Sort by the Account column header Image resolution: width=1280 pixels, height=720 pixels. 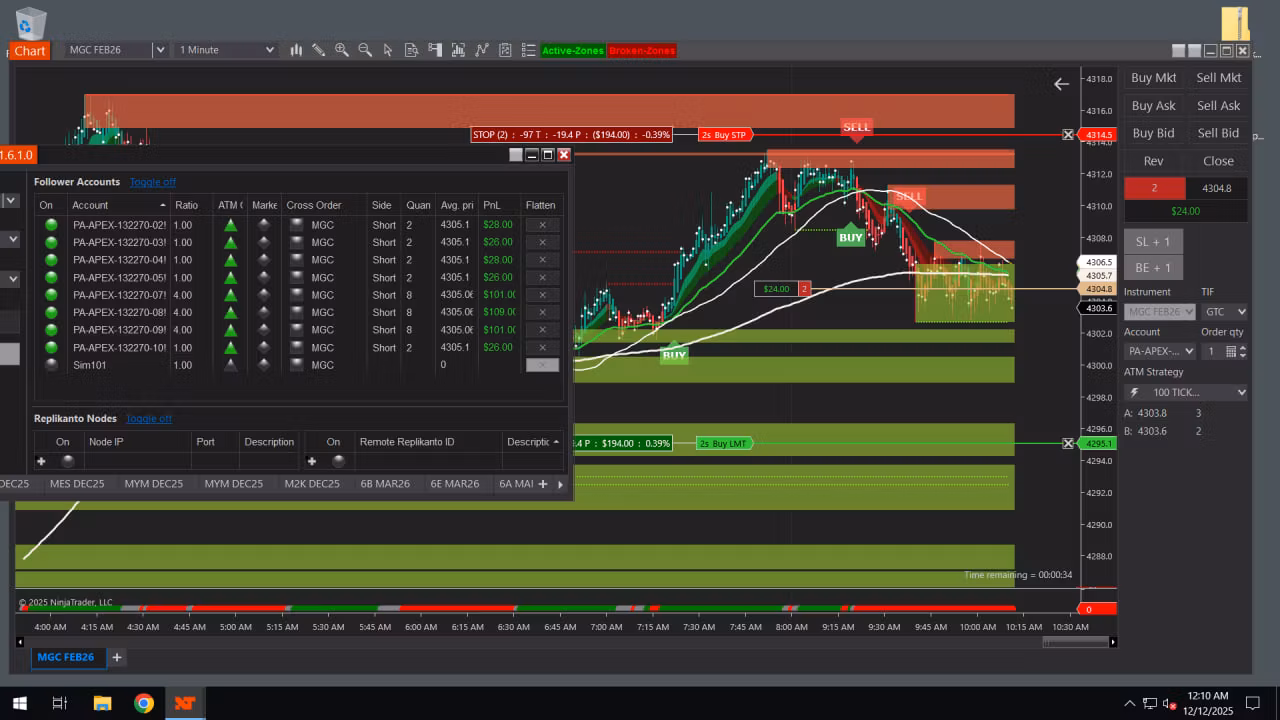pos(117,205)
